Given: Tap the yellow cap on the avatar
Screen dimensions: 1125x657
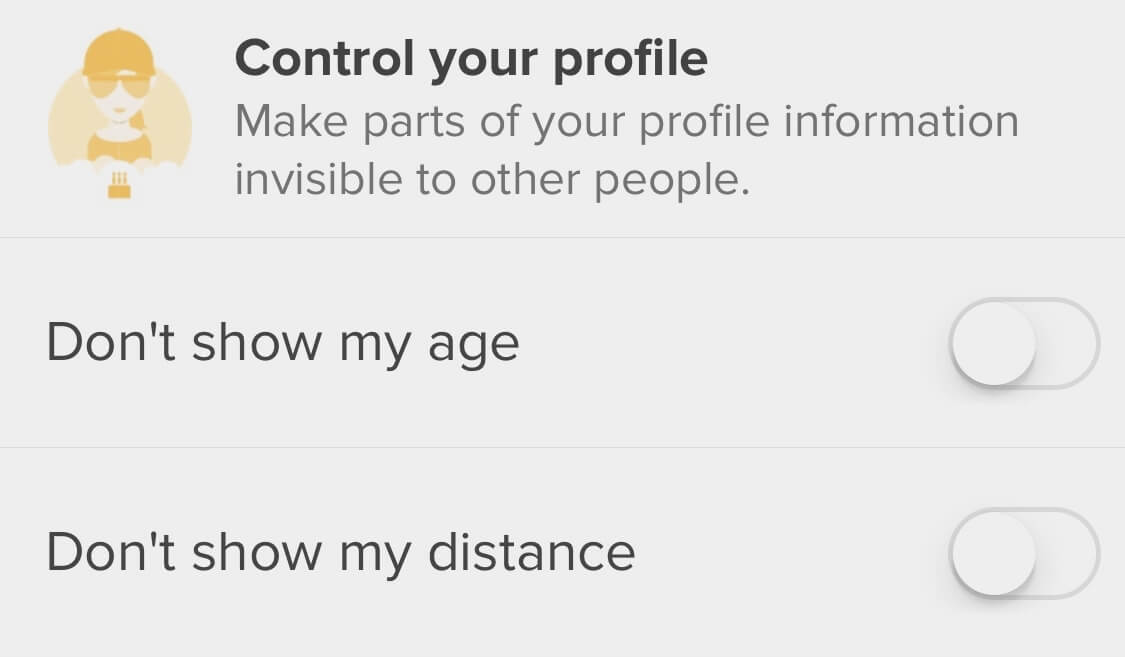Looking at the screenshot, I should pos(117,55).
